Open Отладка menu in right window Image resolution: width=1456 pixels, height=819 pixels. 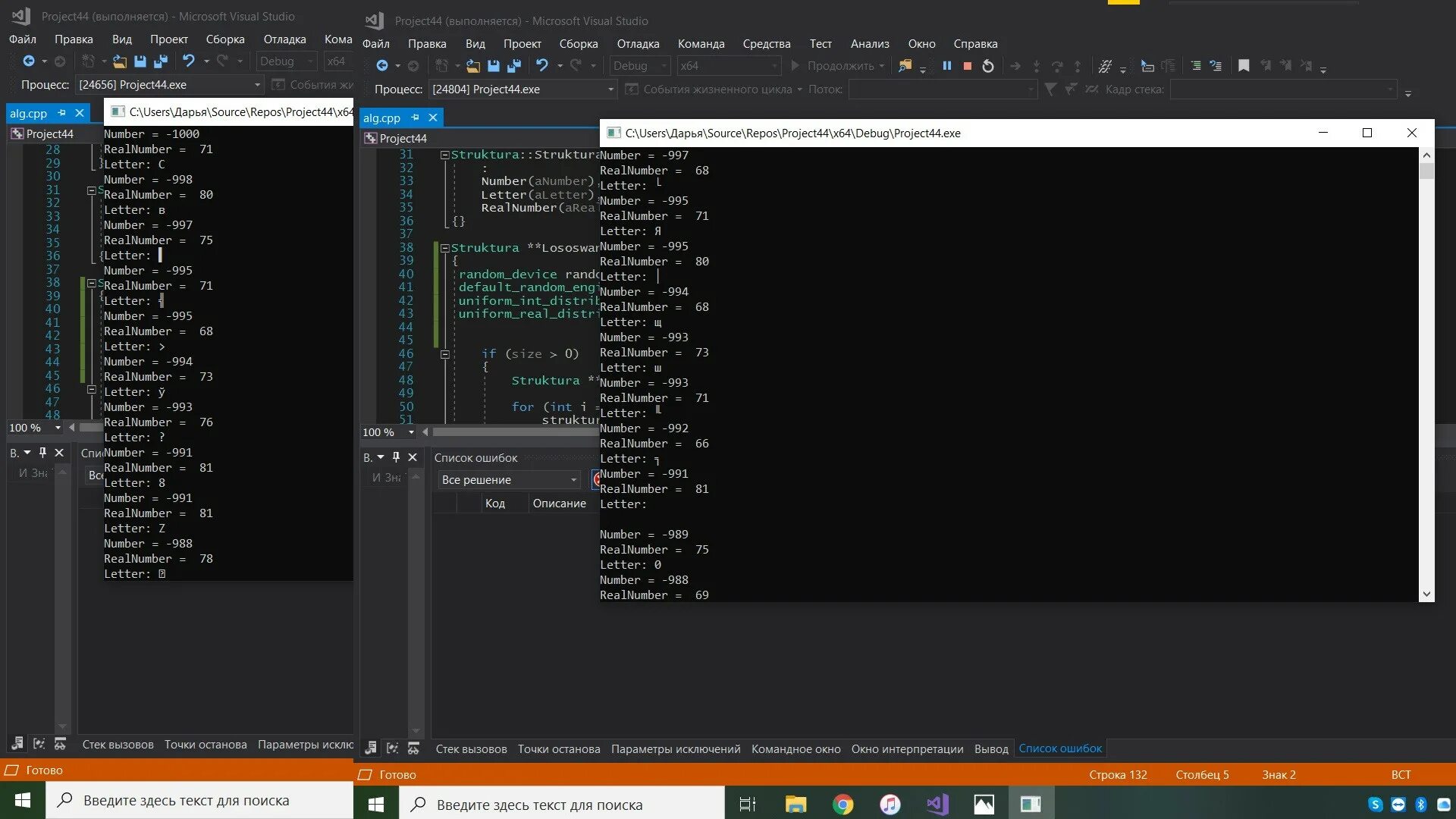point(638,44)
